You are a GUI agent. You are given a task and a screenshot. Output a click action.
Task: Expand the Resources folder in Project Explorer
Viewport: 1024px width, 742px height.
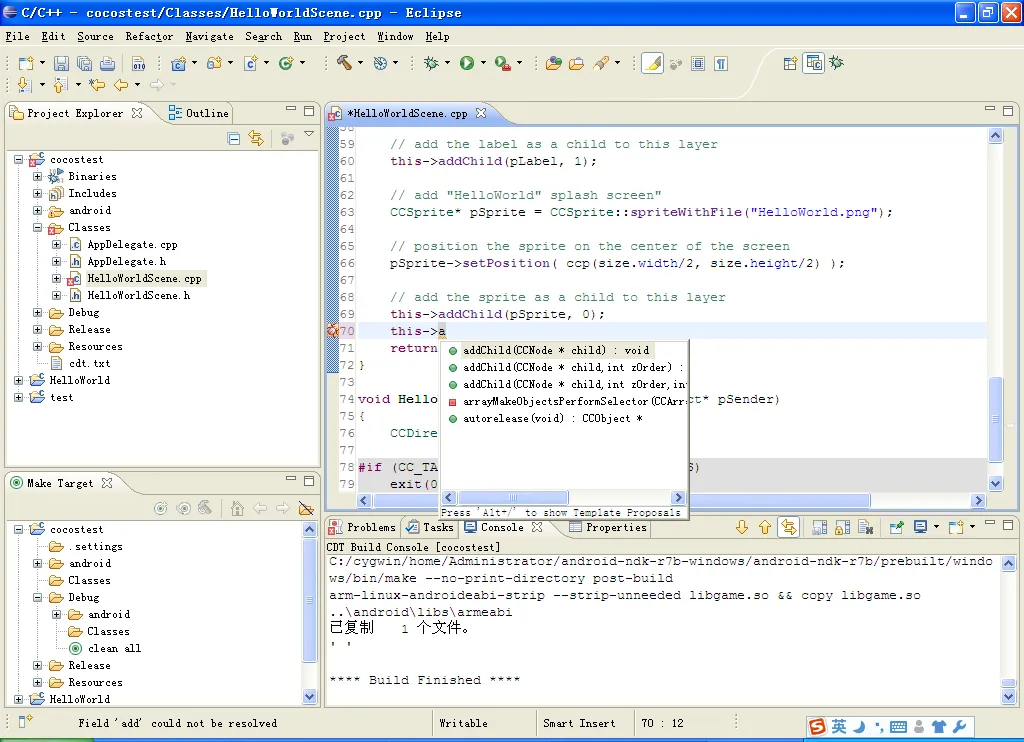37,346
